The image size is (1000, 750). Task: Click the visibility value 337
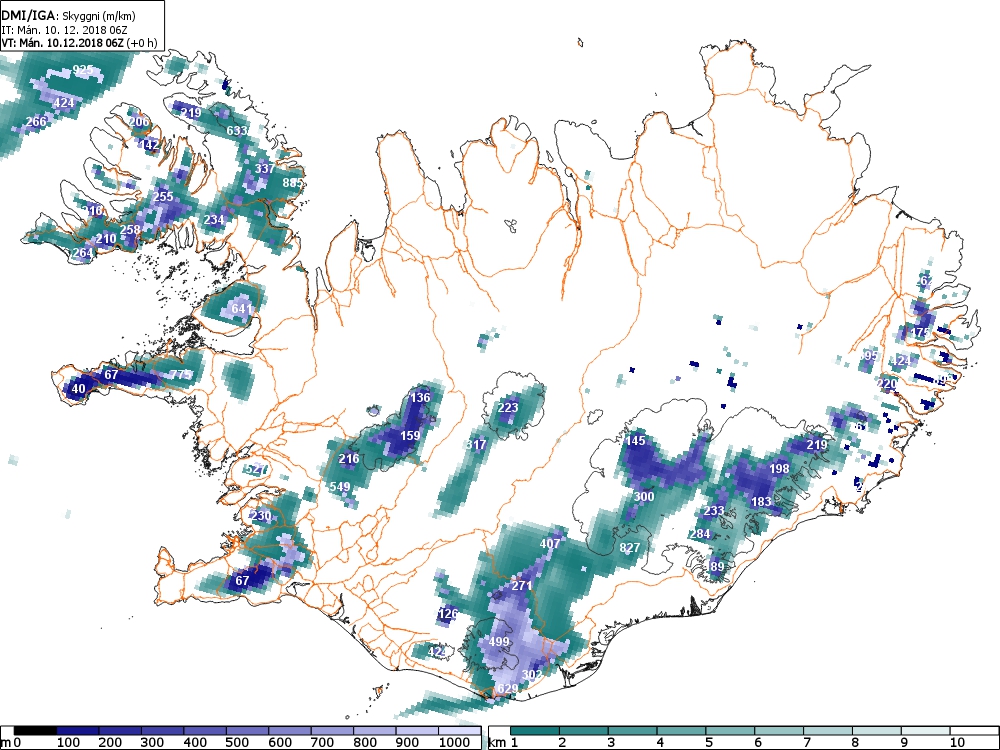[x=264, y=168]
